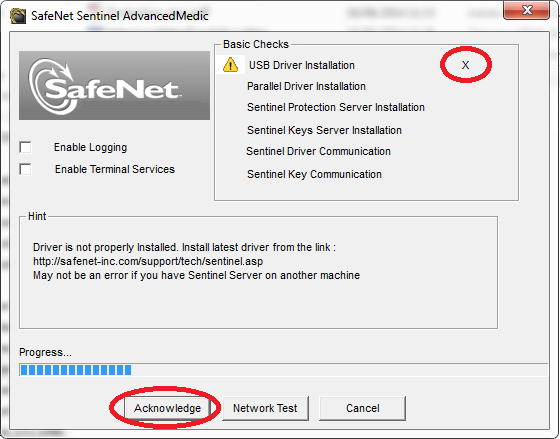Click Sentinel Keys Server Installation item
The width and height of the screenshot is (560, 439).
tap(324, 130)
